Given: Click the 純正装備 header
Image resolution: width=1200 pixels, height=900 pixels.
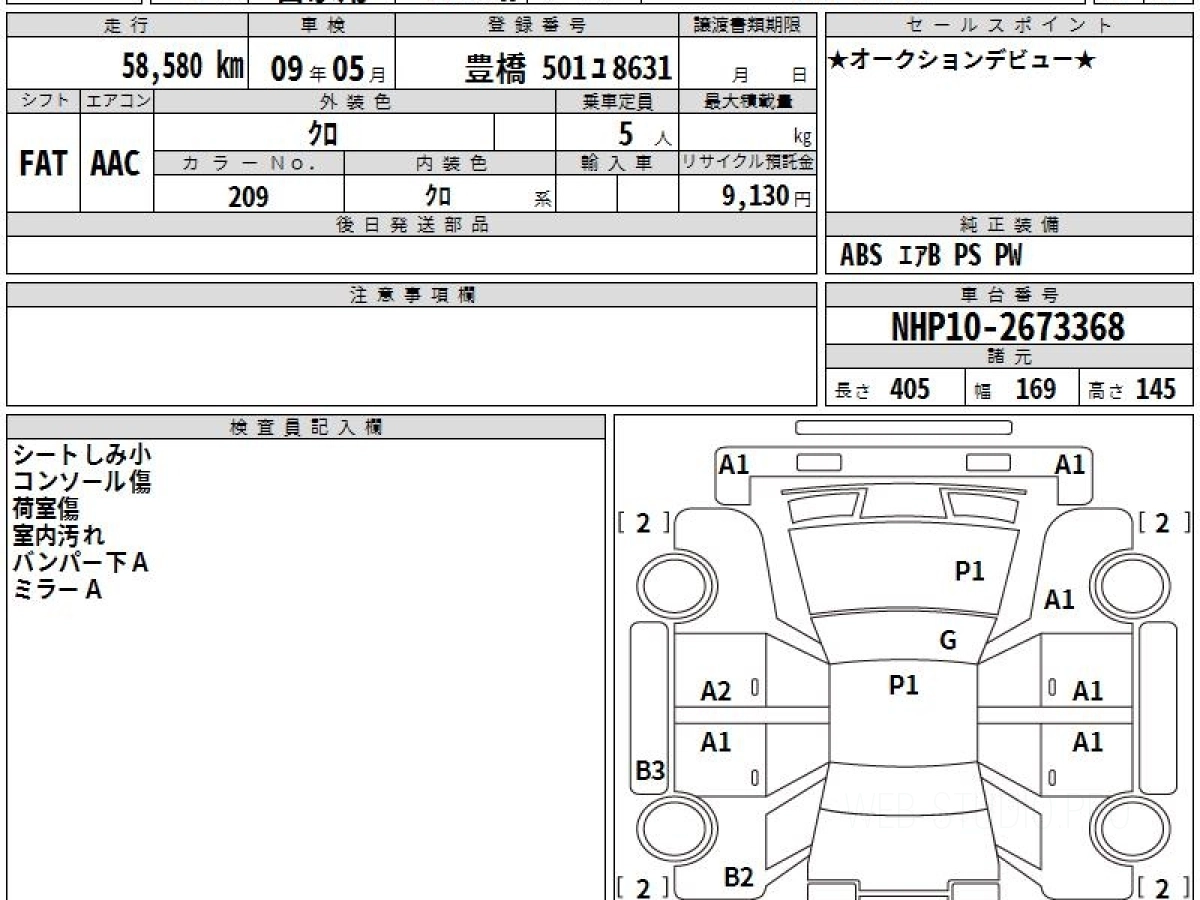Looking at the screenshot, I should pyautogui.click(x=1010, y=225).
